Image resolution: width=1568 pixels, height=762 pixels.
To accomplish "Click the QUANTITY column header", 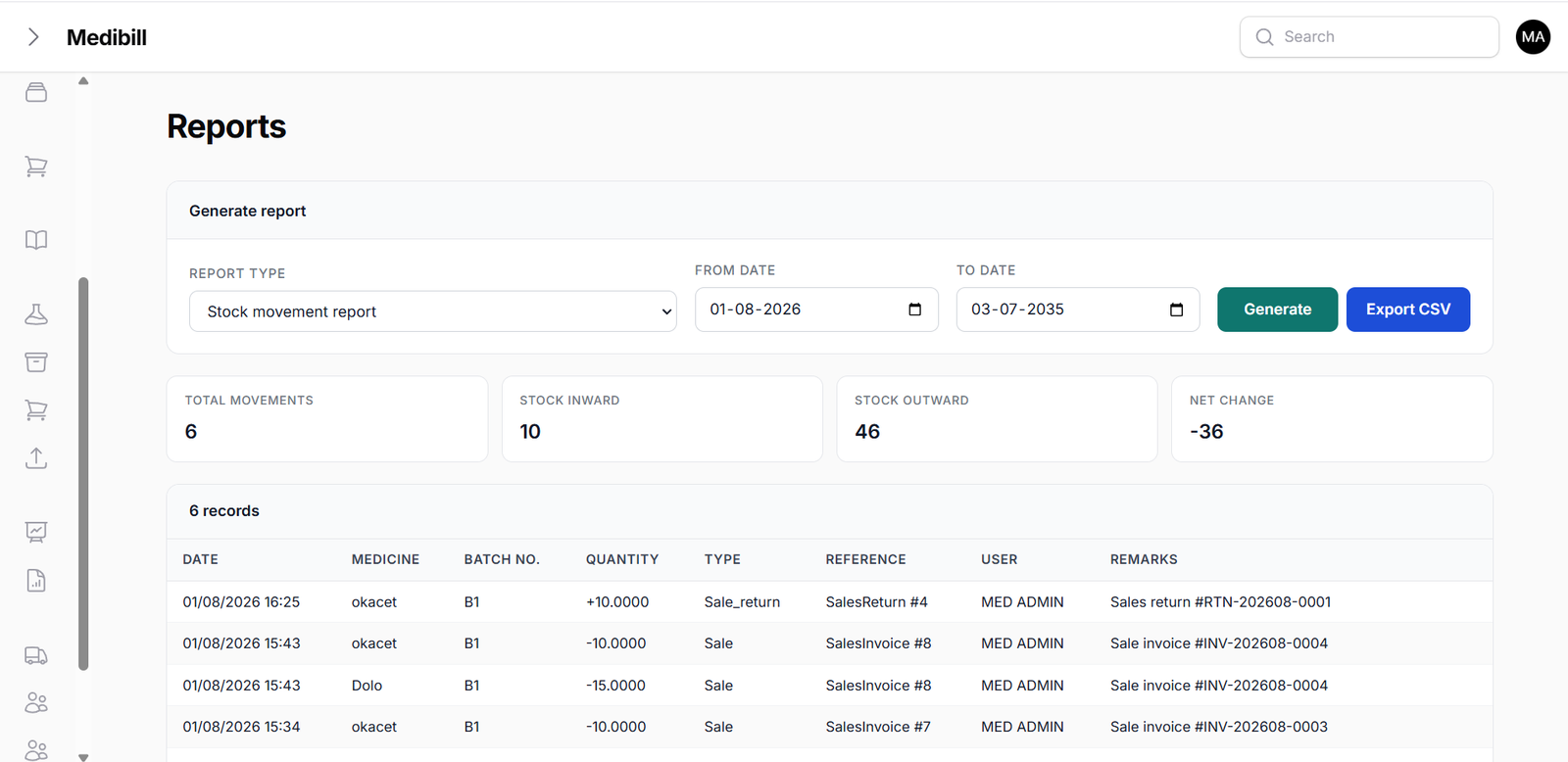I will [622, 559].
